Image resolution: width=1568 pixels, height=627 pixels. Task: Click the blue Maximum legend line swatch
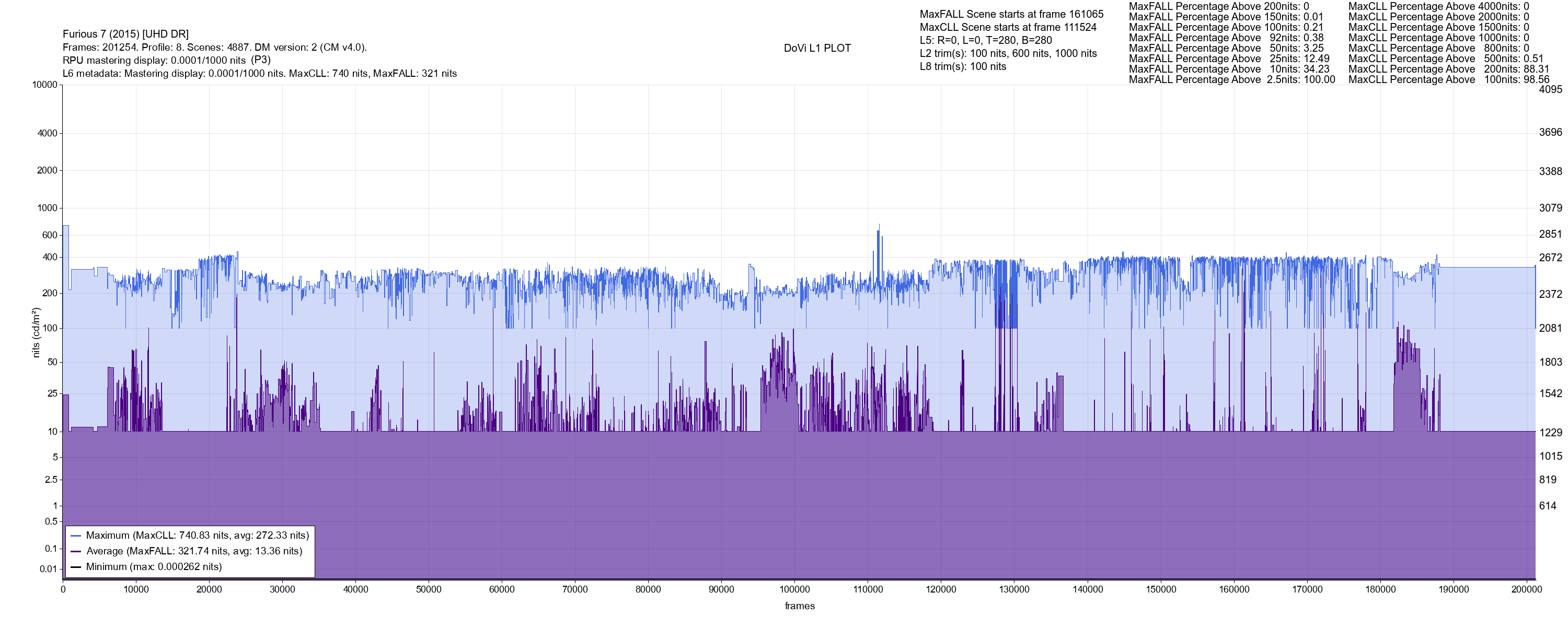(x=76, y=536)
